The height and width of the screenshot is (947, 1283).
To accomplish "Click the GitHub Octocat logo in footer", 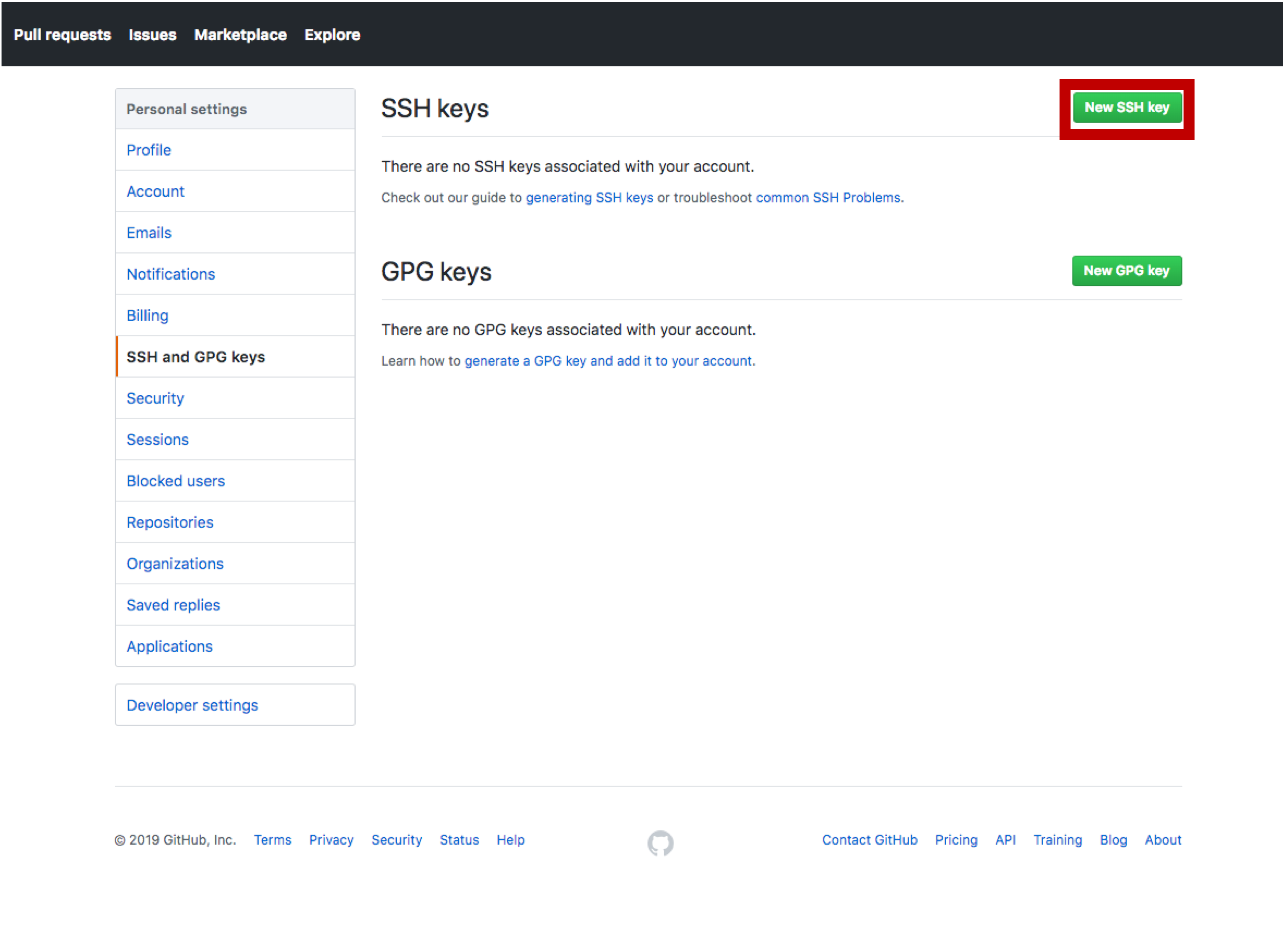I will point(660,843).
